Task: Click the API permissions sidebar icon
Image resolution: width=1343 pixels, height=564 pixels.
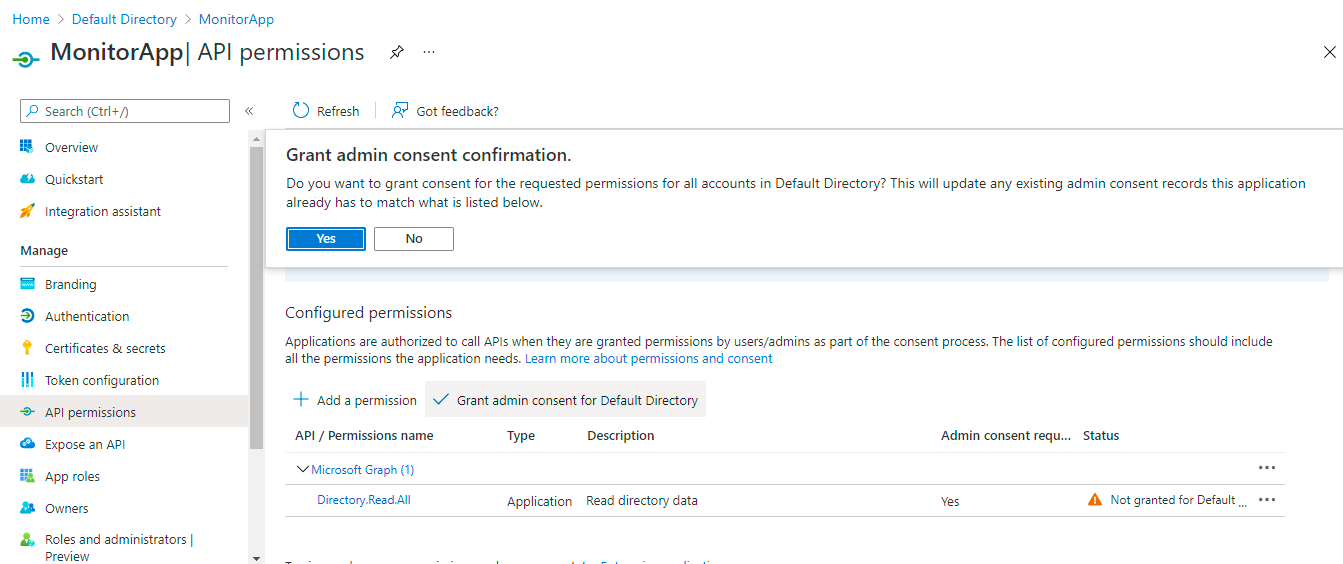Action: [27, 412]
